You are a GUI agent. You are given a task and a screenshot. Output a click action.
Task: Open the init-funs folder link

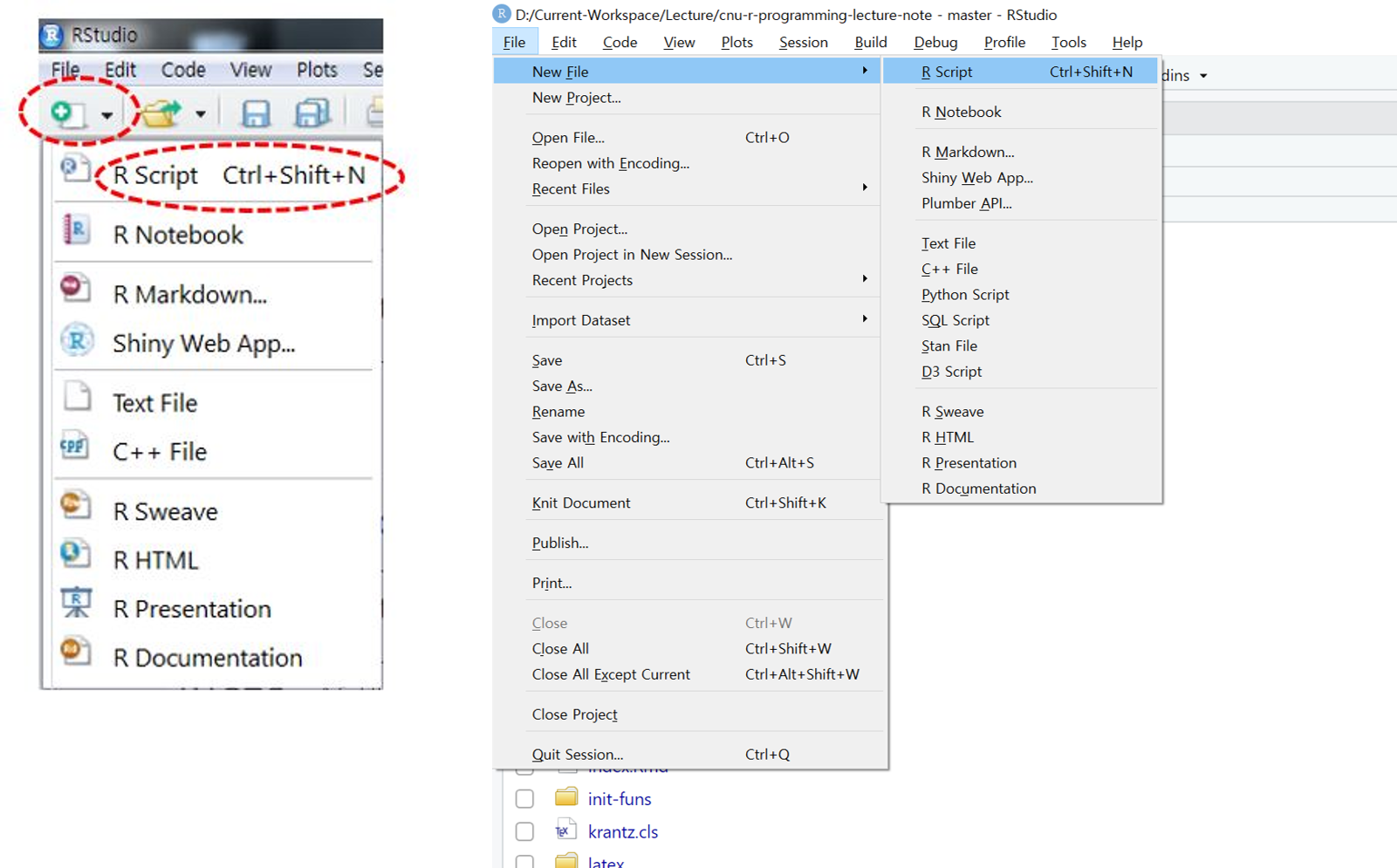[620, 798]
